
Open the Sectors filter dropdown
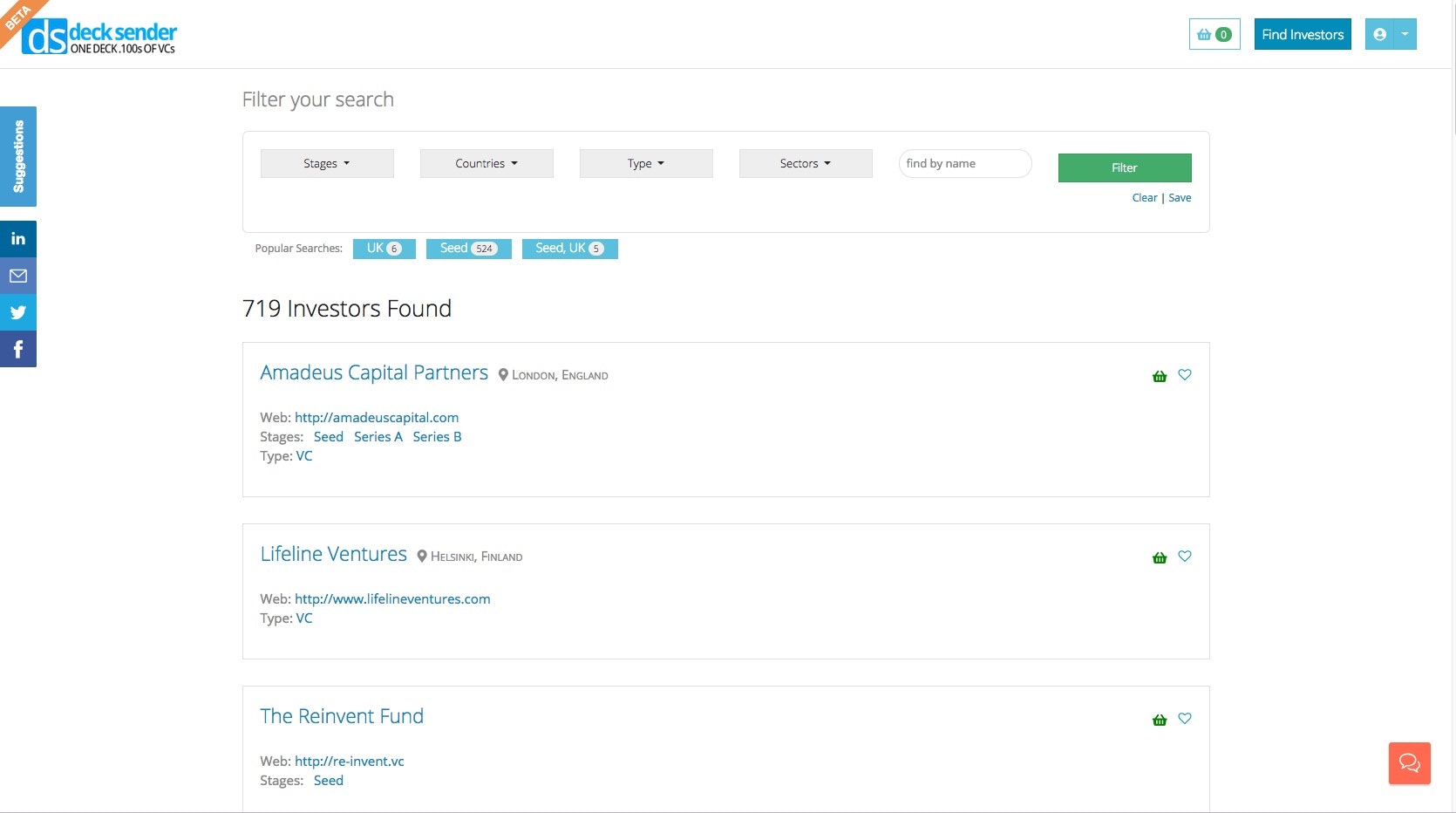[806, 163]
